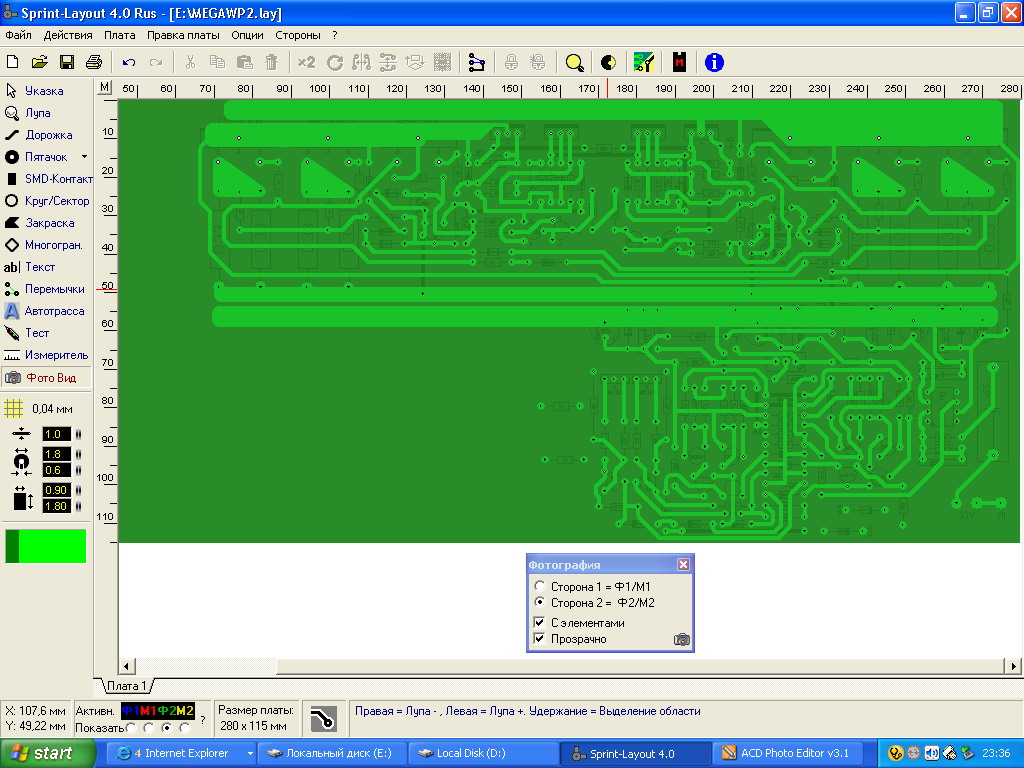Image resolution: width=1024 pixels, height=768 pixels.
Task: Switch to the Плата 1 tab
Action: pos(126,686)
